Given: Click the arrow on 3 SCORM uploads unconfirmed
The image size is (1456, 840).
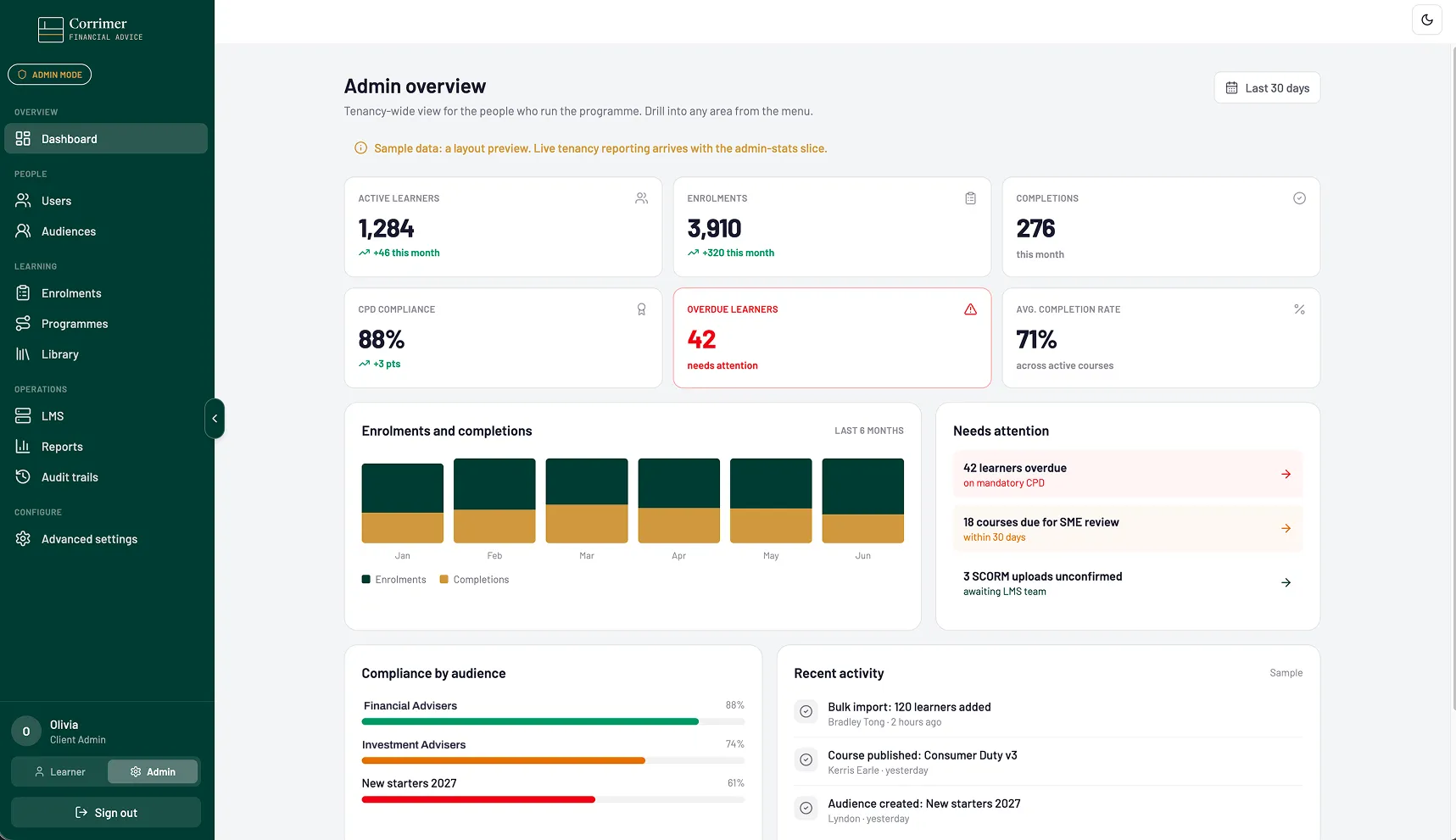Looking at the screenshot, I should [1286, 583].
